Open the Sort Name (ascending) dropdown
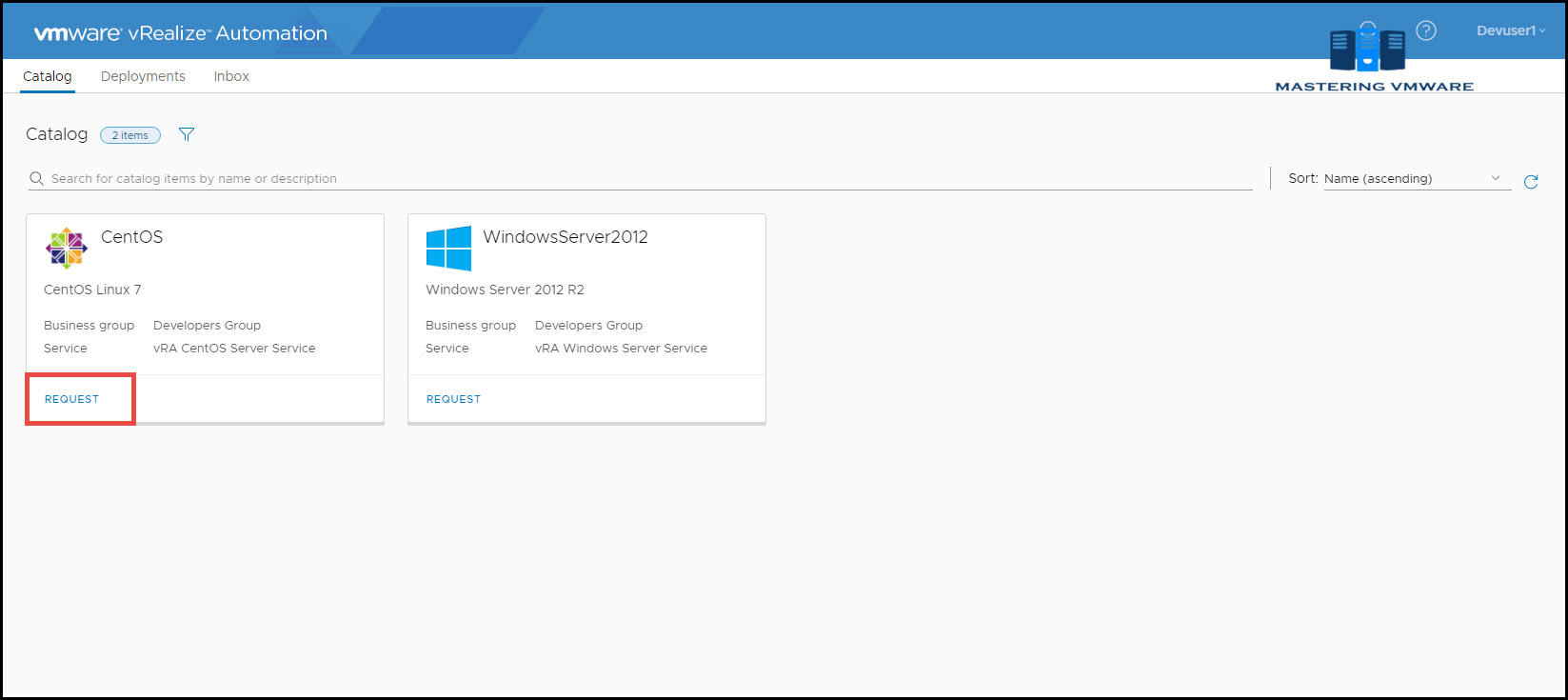1568x700 pixels. point(1417,178)
